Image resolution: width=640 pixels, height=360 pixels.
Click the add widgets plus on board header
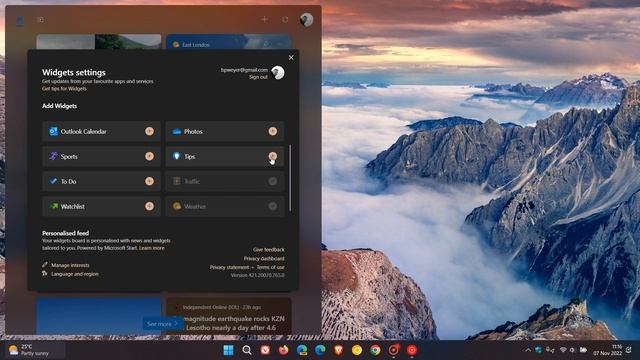click(264, 19)
